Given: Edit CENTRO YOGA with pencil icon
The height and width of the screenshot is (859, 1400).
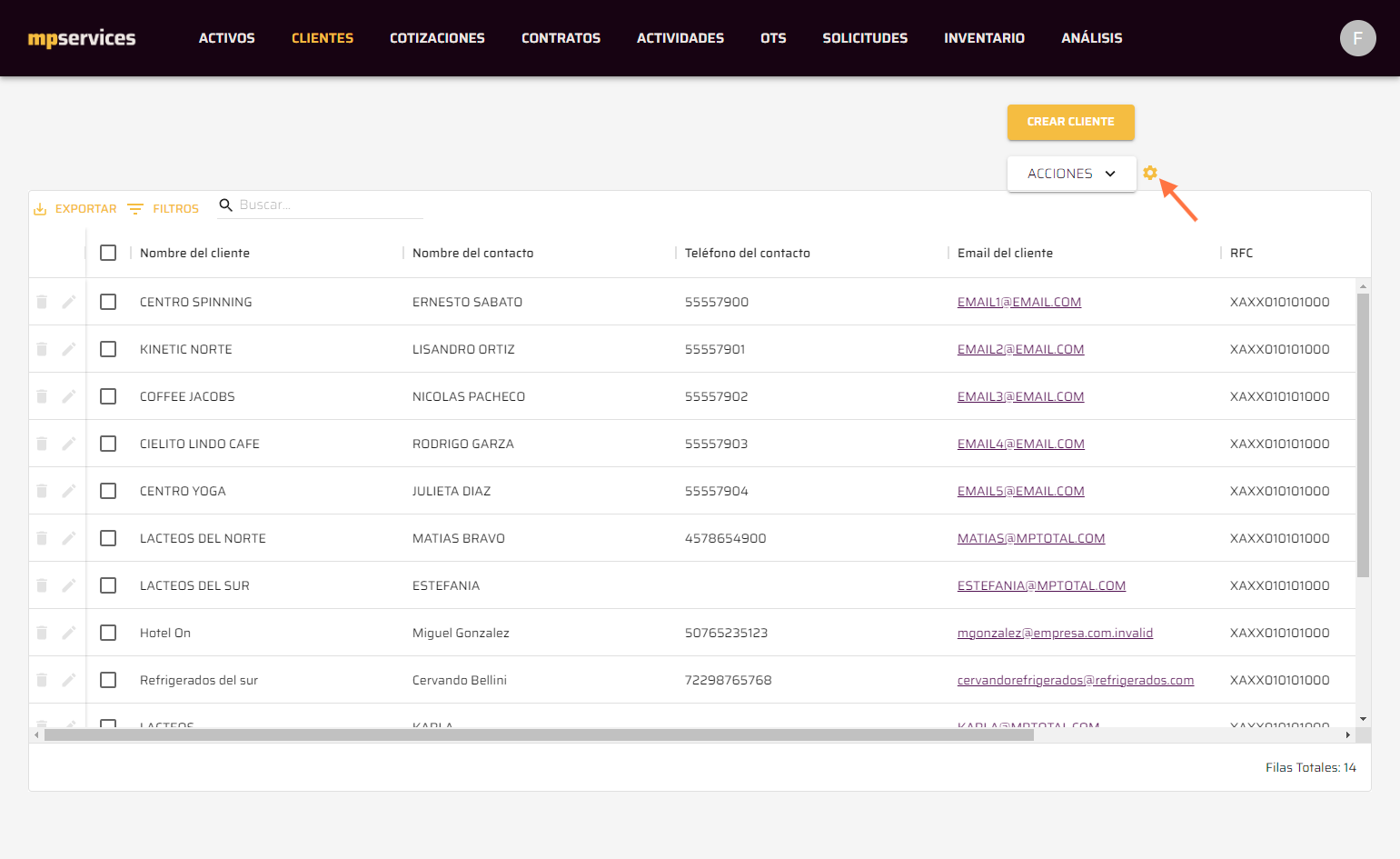Looking at the screenshot, I should coord(68,491).
